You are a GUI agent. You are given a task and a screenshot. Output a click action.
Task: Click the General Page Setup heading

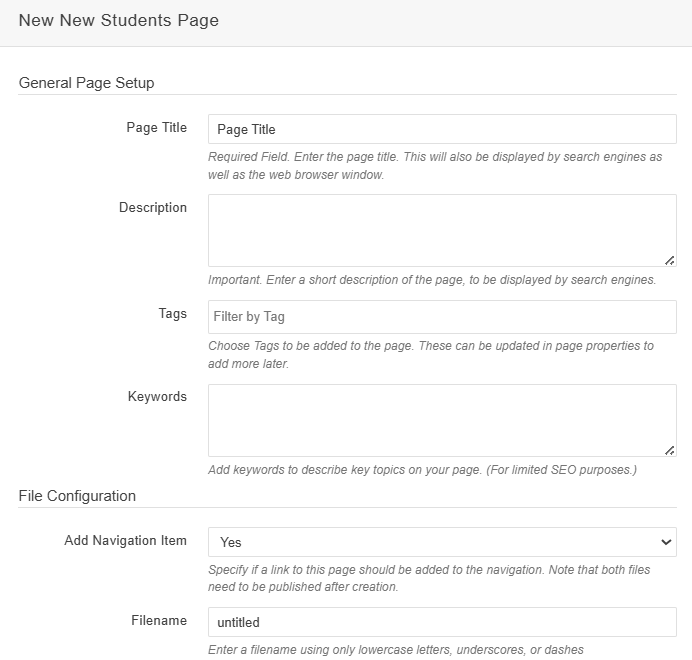tap(86, 82)
